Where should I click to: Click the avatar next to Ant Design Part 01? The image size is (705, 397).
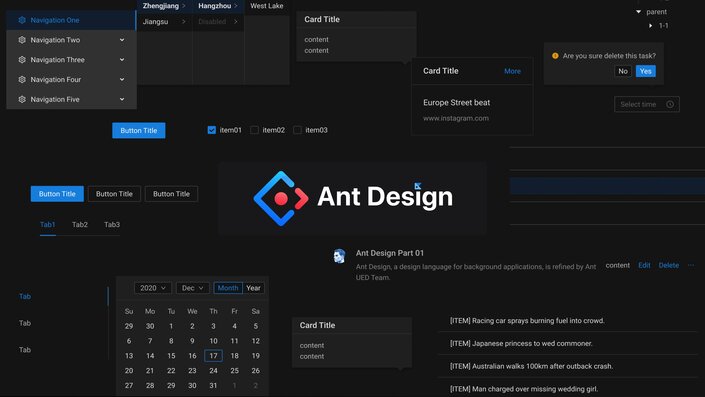(339, 256)
